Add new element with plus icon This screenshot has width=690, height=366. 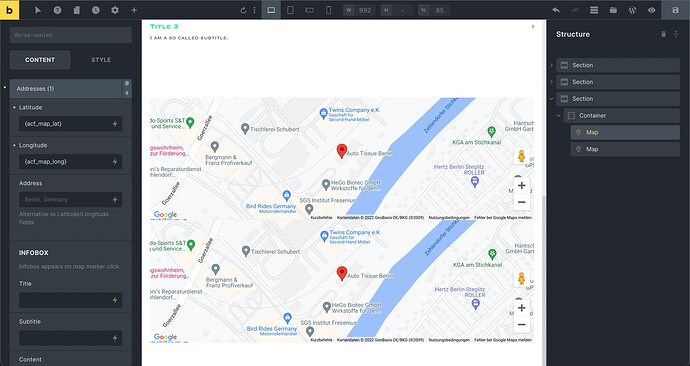134,10
